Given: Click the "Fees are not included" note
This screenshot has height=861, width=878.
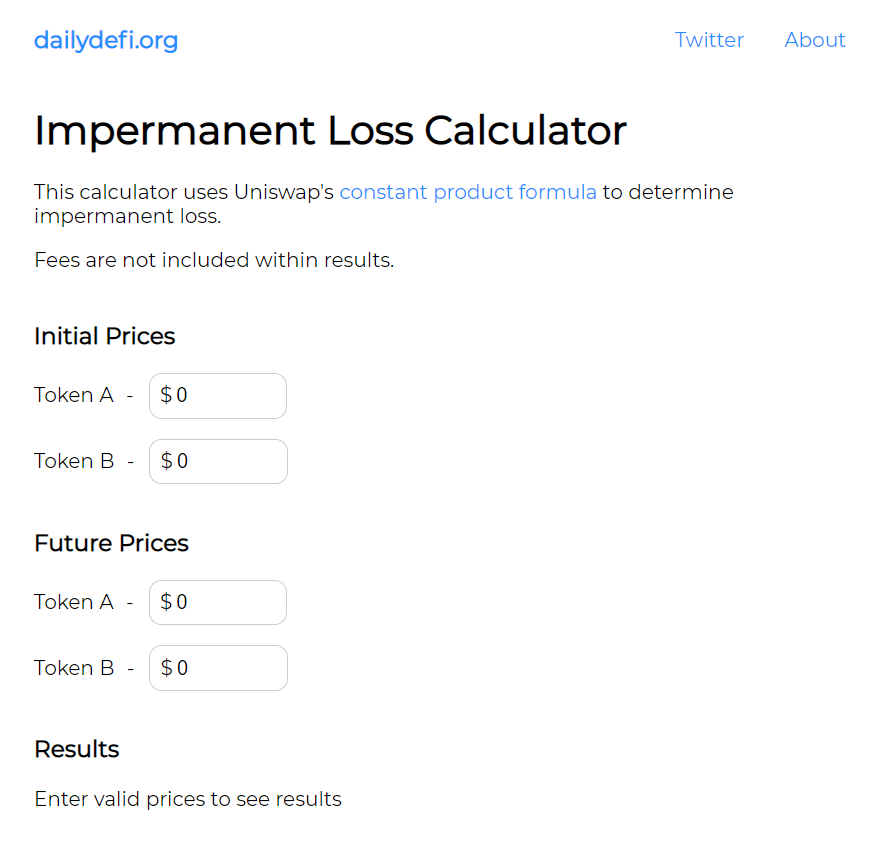Looking at the screenshot, I should click(214, 260).
